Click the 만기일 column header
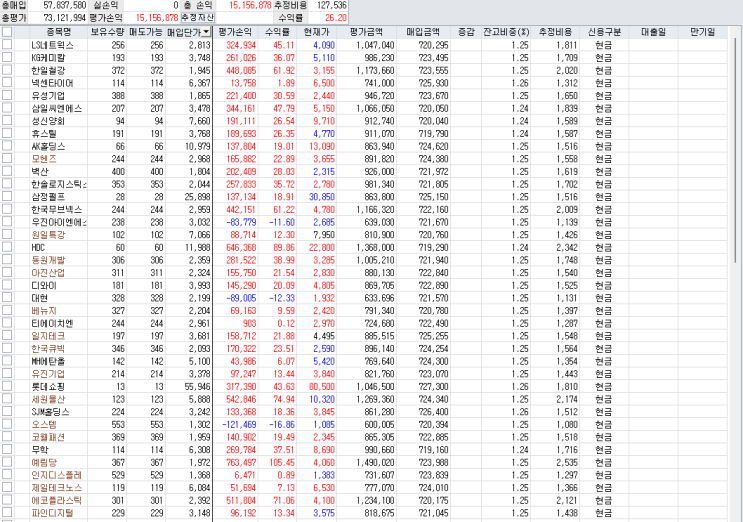The width and height of the screenshot is (743, 522). [702, 32]
